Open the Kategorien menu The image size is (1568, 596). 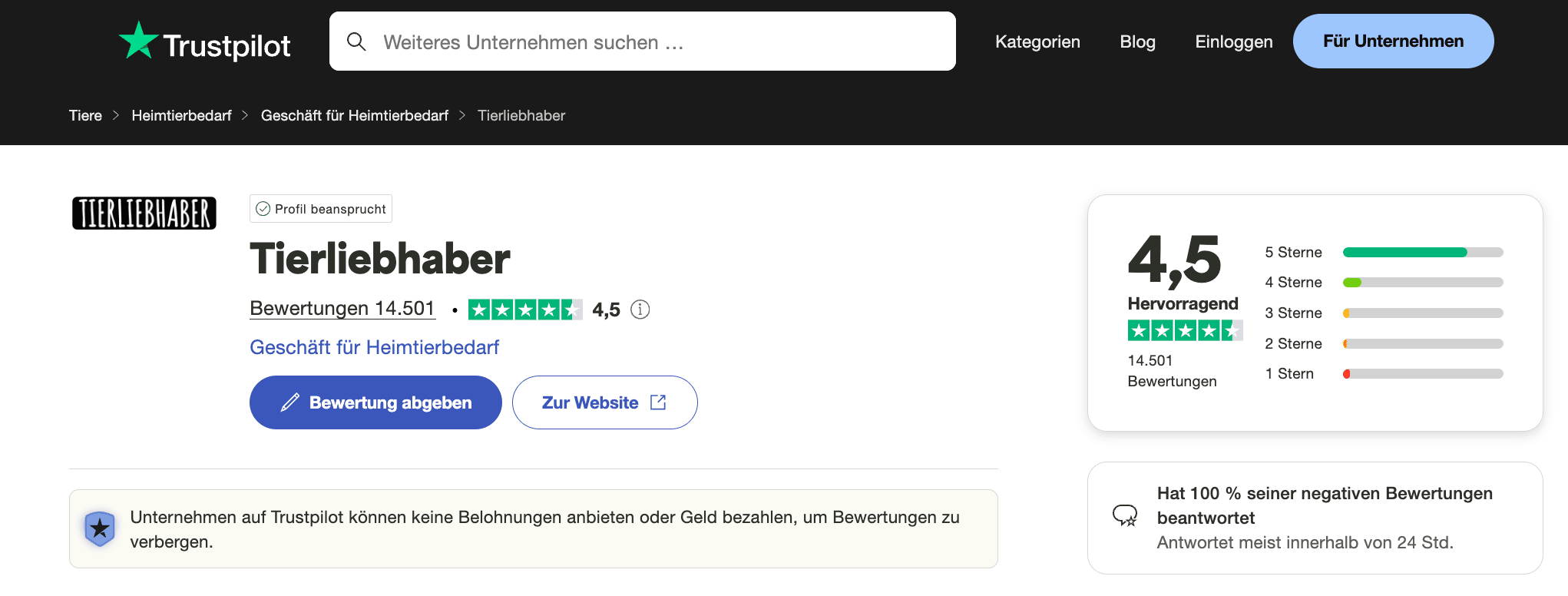[x=1037, y=41]
